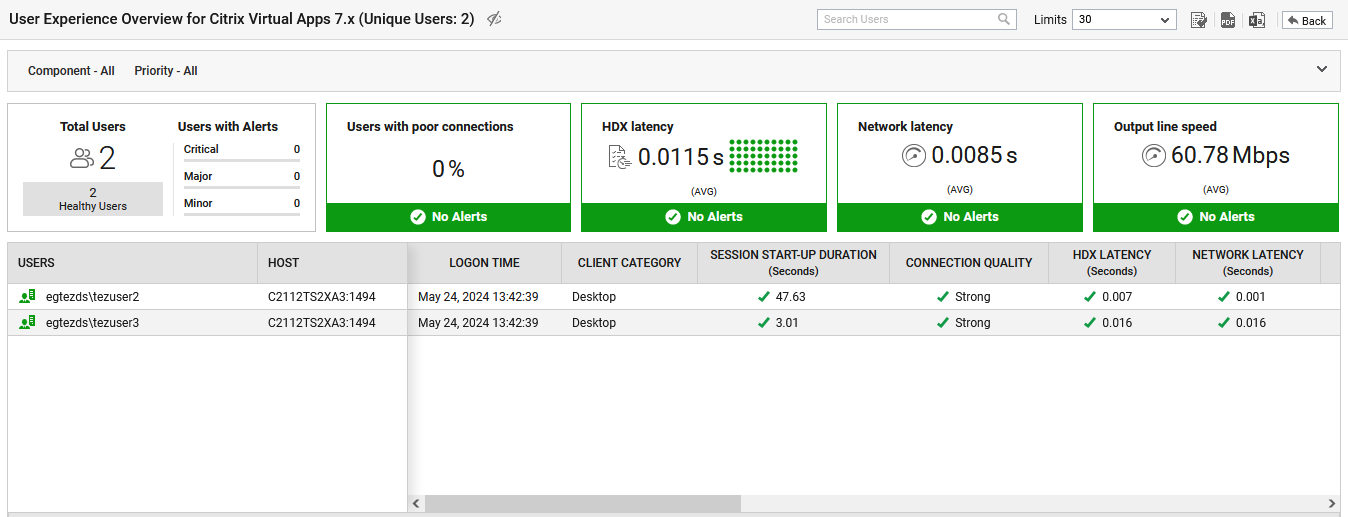Click the search magnifier icon in Search Users

[x=1004, y=19]
